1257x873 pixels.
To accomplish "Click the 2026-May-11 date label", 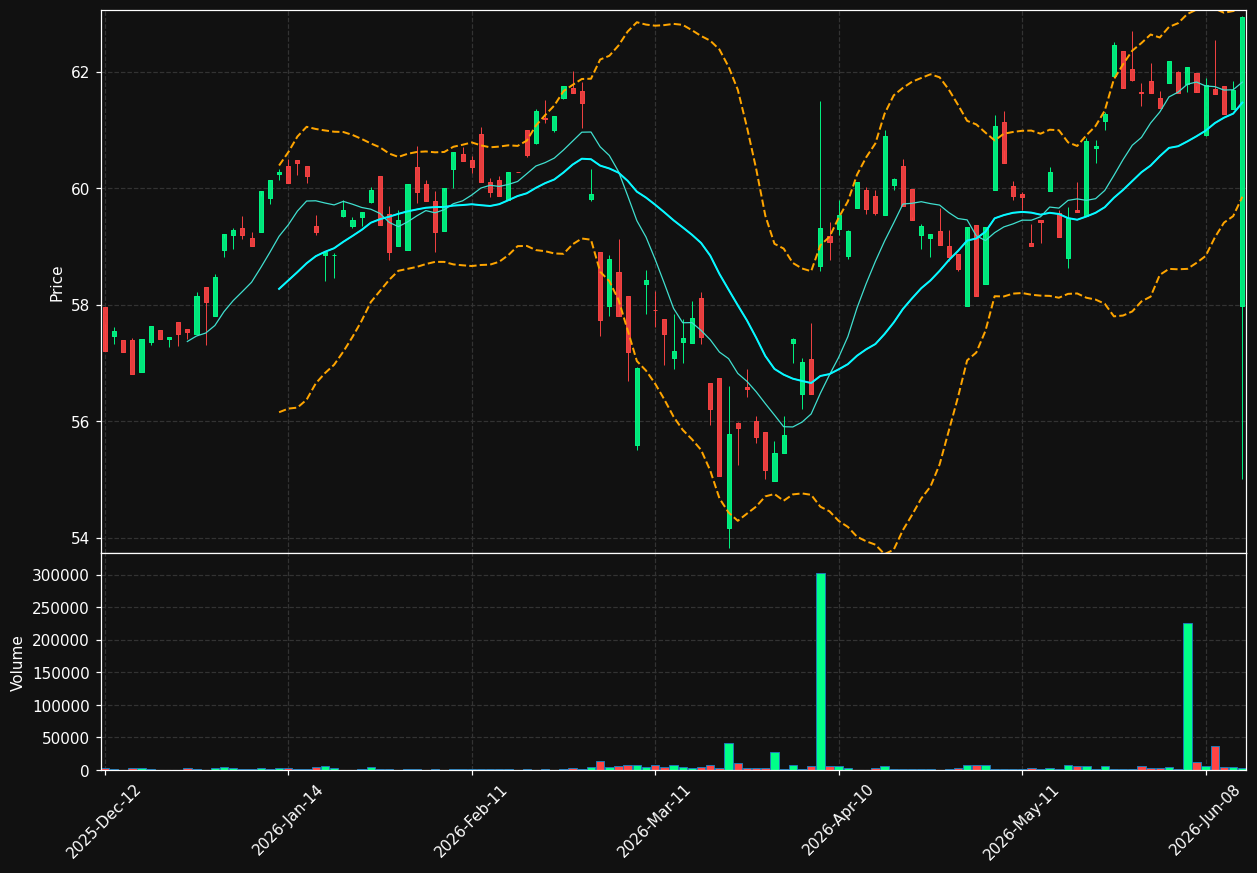I will pos(1021,821).
